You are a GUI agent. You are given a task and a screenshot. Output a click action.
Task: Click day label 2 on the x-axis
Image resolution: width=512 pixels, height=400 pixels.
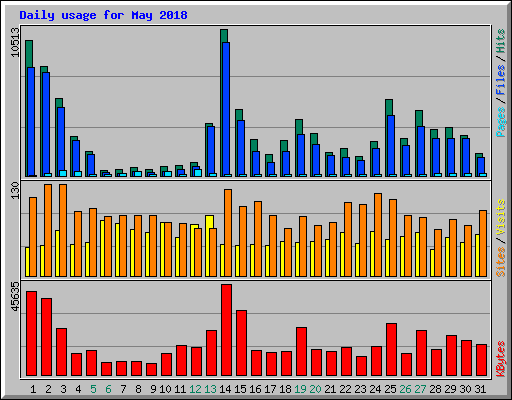point(48,389)
